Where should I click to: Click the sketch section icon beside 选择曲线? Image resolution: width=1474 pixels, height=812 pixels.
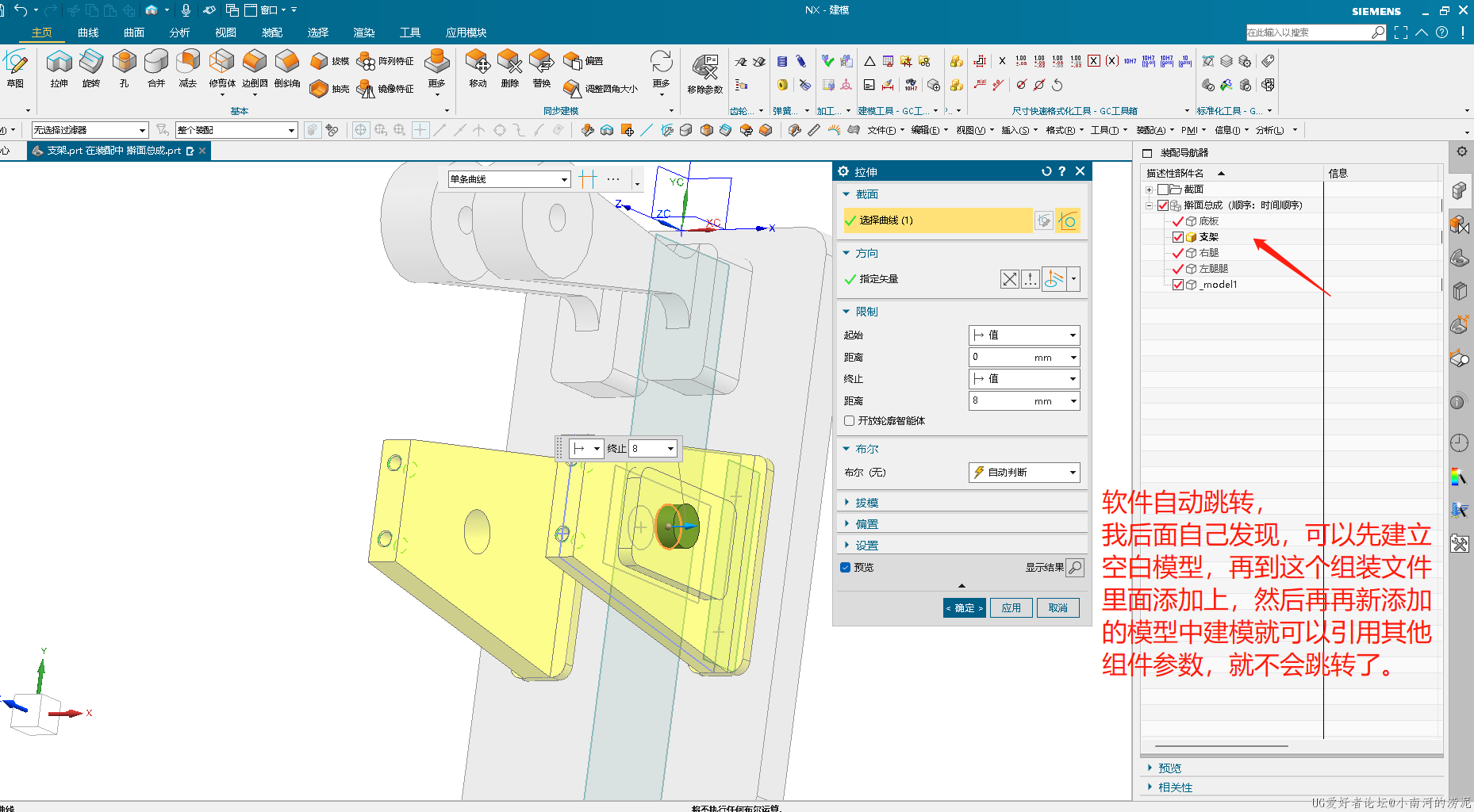pyautogui.click(x=1044, y=220)
